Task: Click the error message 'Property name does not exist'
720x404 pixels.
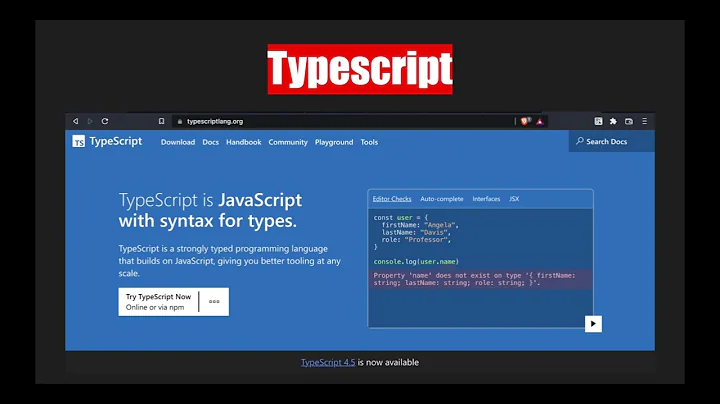Action: click(480, 279)
